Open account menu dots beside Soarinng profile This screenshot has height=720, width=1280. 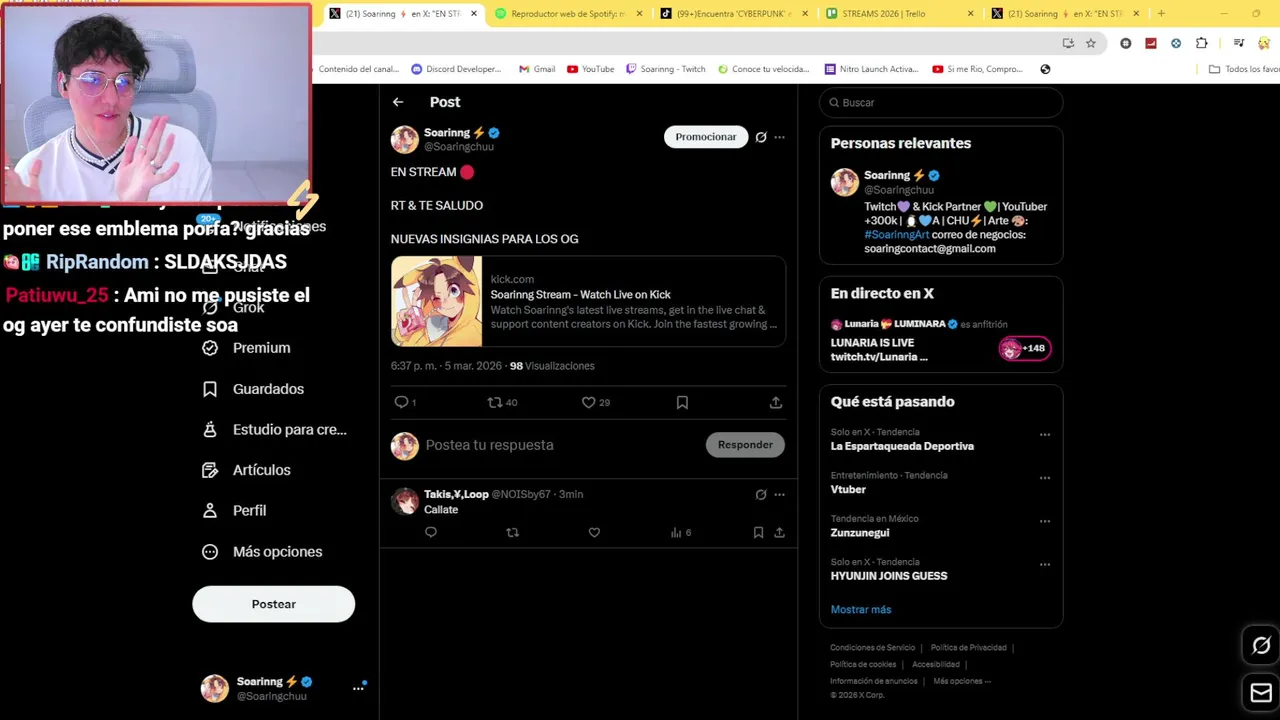point(358,688)
